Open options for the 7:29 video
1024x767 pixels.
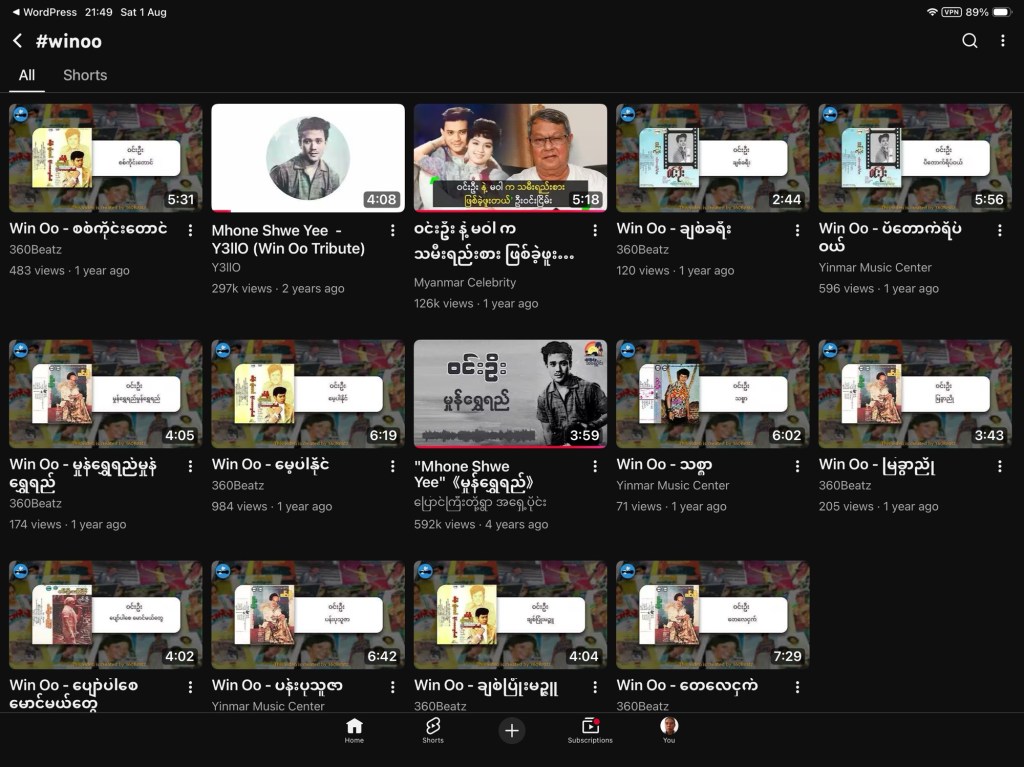click(x=797, y=687)
